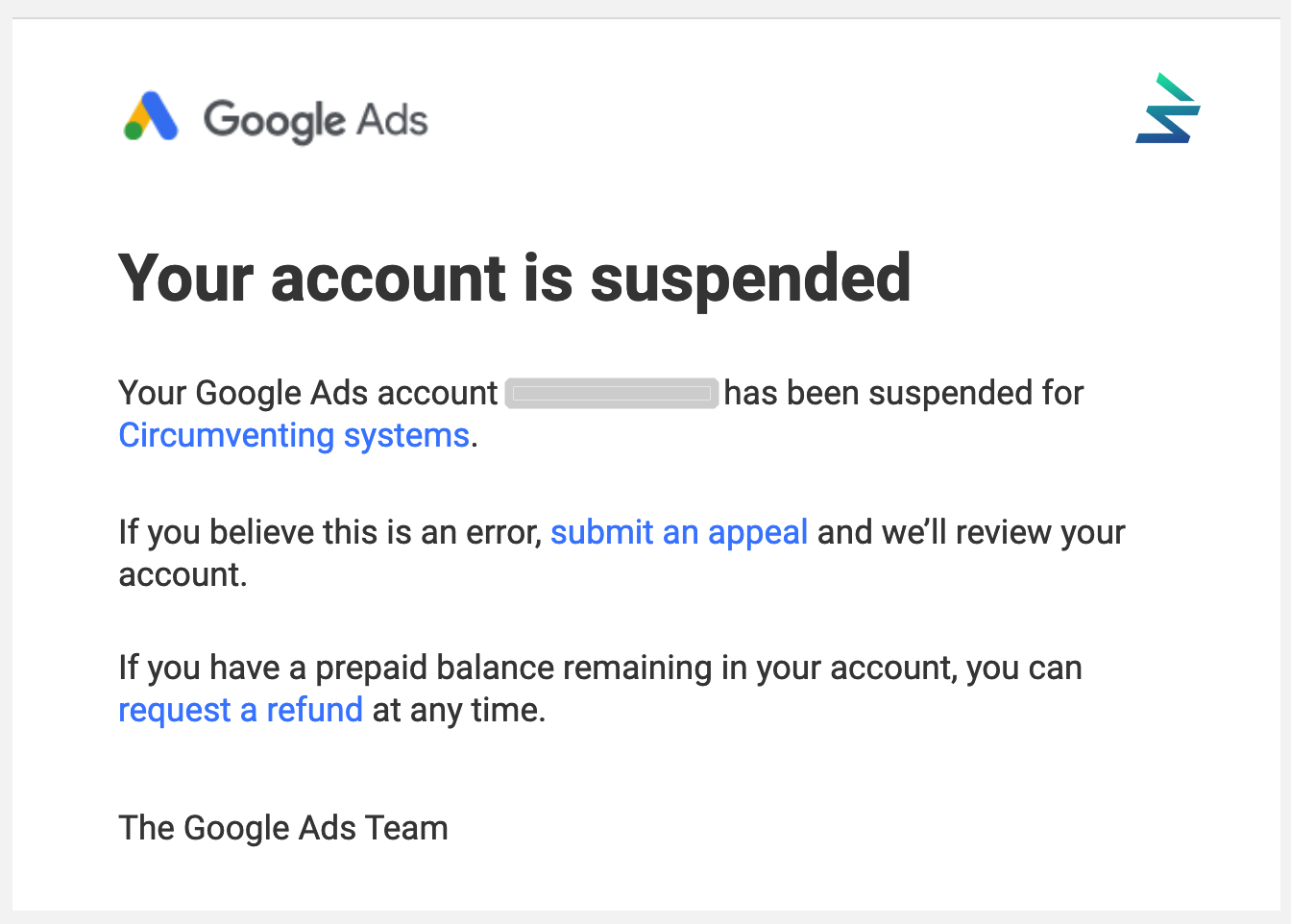This screenshot has width=1291, height=924.
Task: Click the Your Google Ads account text
Action: [x=307, y=393]
